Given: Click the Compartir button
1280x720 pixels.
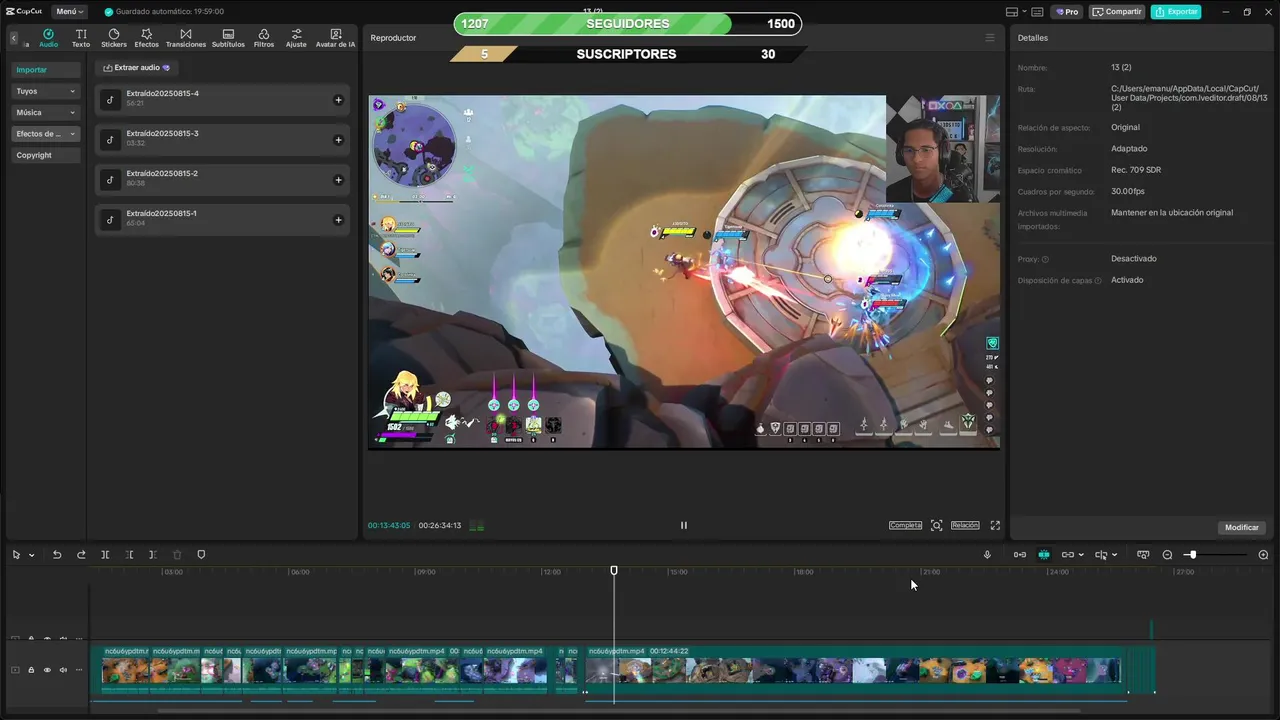Looking at the screenshot, I should [1117, 12].
